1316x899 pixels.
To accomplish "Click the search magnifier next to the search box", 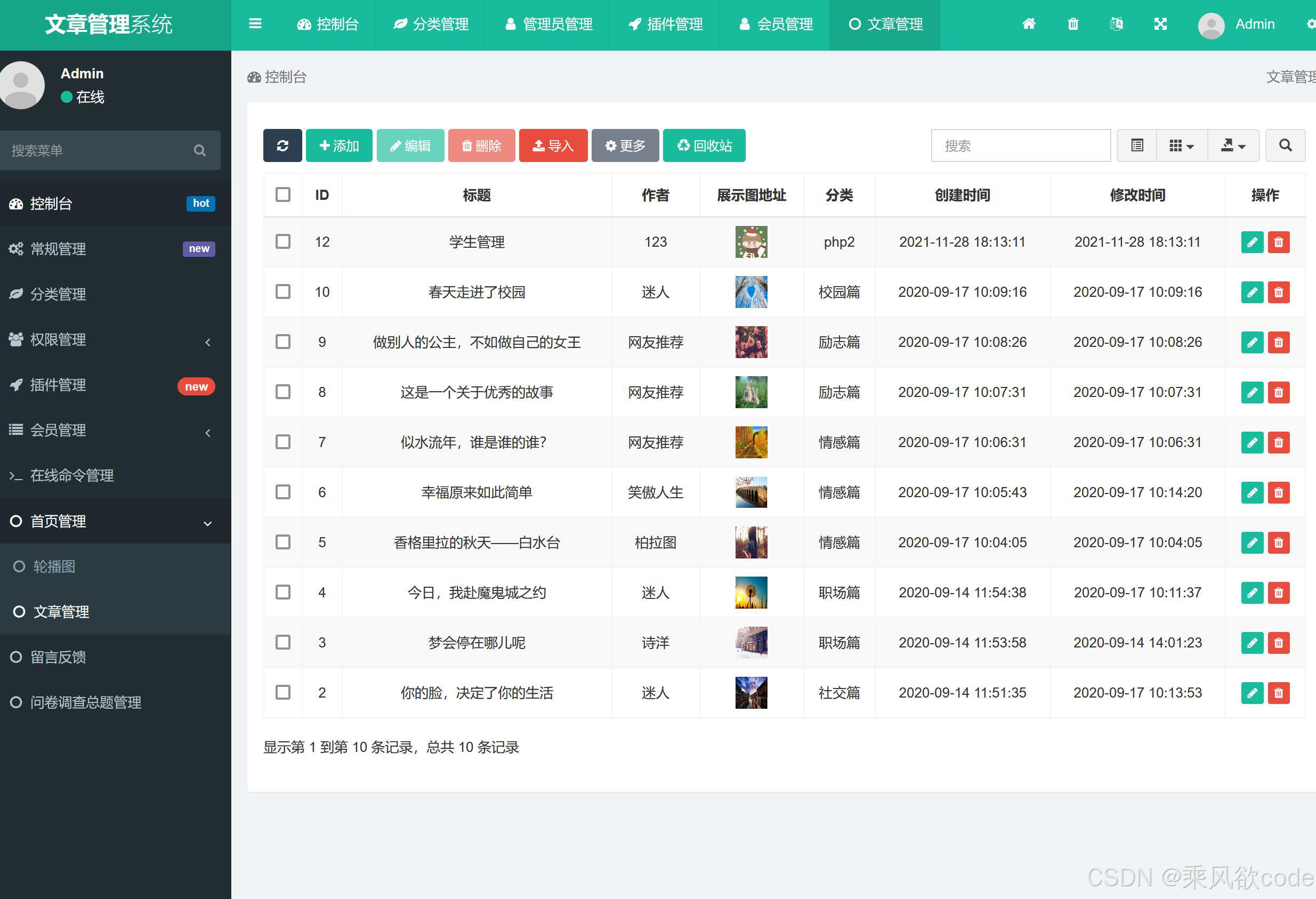I will [x=1285, y=145].
